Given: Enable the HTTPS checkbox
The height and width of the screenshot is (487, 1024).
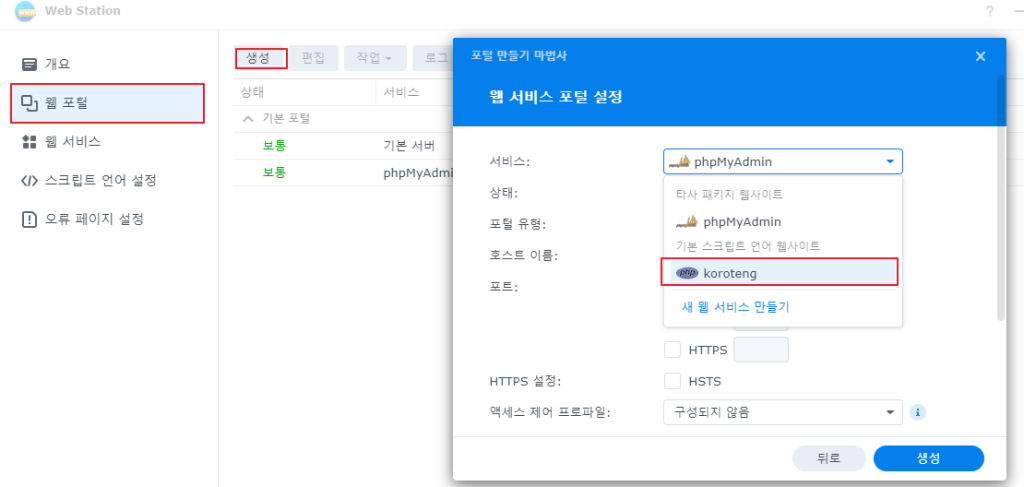Looking at the screenshot, I should pos(673,350).
